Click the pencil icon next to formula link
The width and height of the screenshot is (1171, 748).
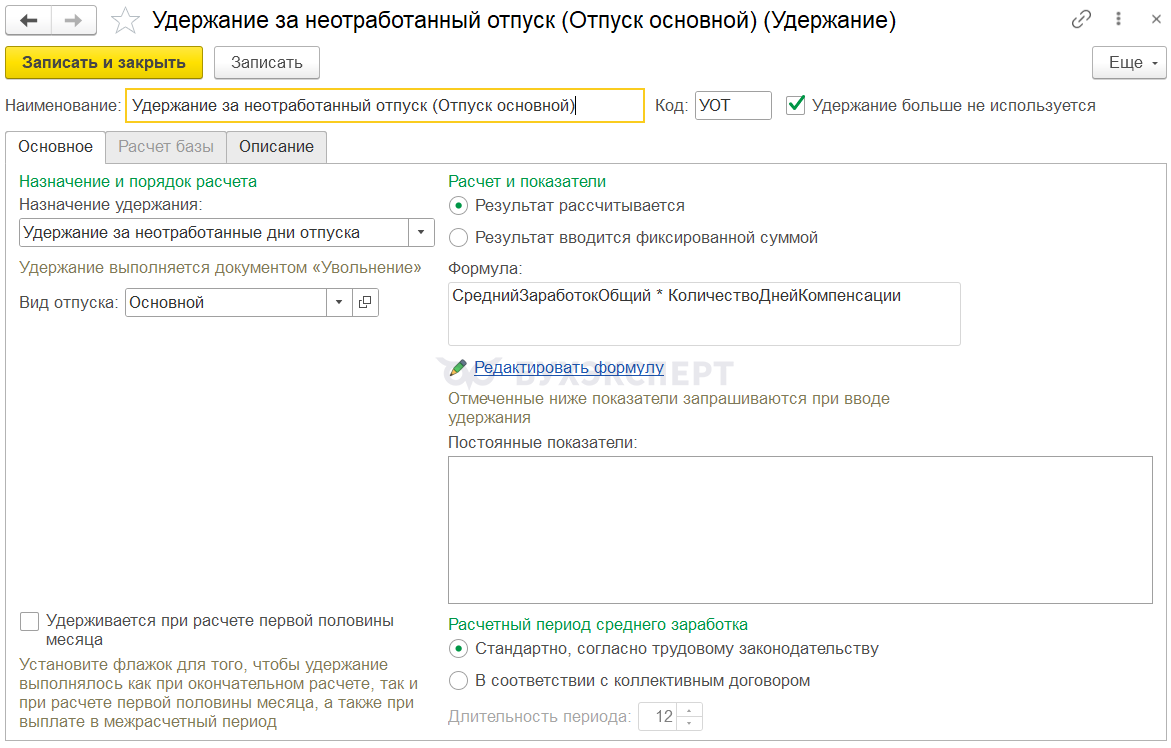458,368
